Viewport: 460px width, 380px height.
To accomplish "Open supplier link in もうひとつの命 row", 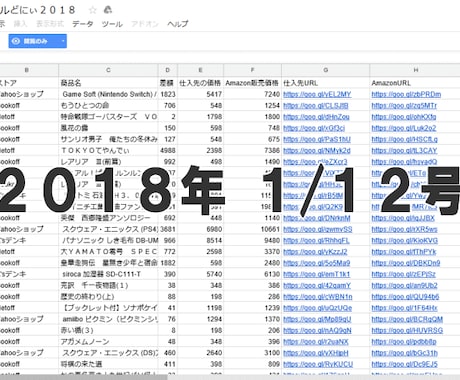I will tap(316, 106).
